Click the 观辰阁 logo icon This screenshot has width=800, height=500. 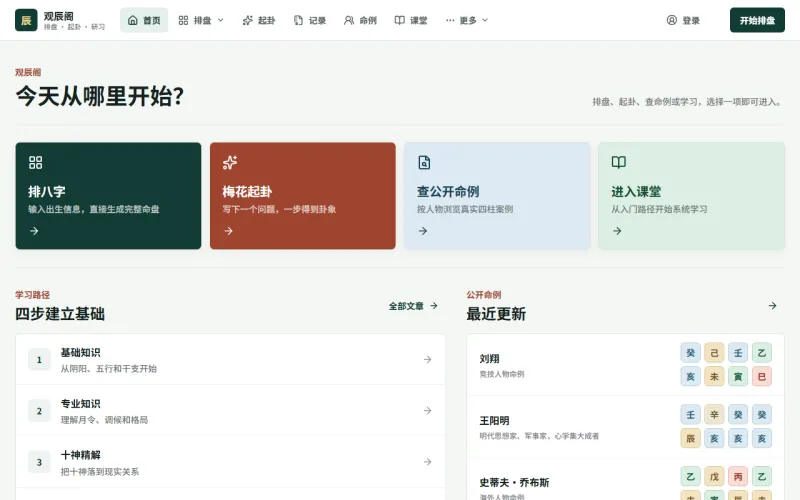coord(26,20)
